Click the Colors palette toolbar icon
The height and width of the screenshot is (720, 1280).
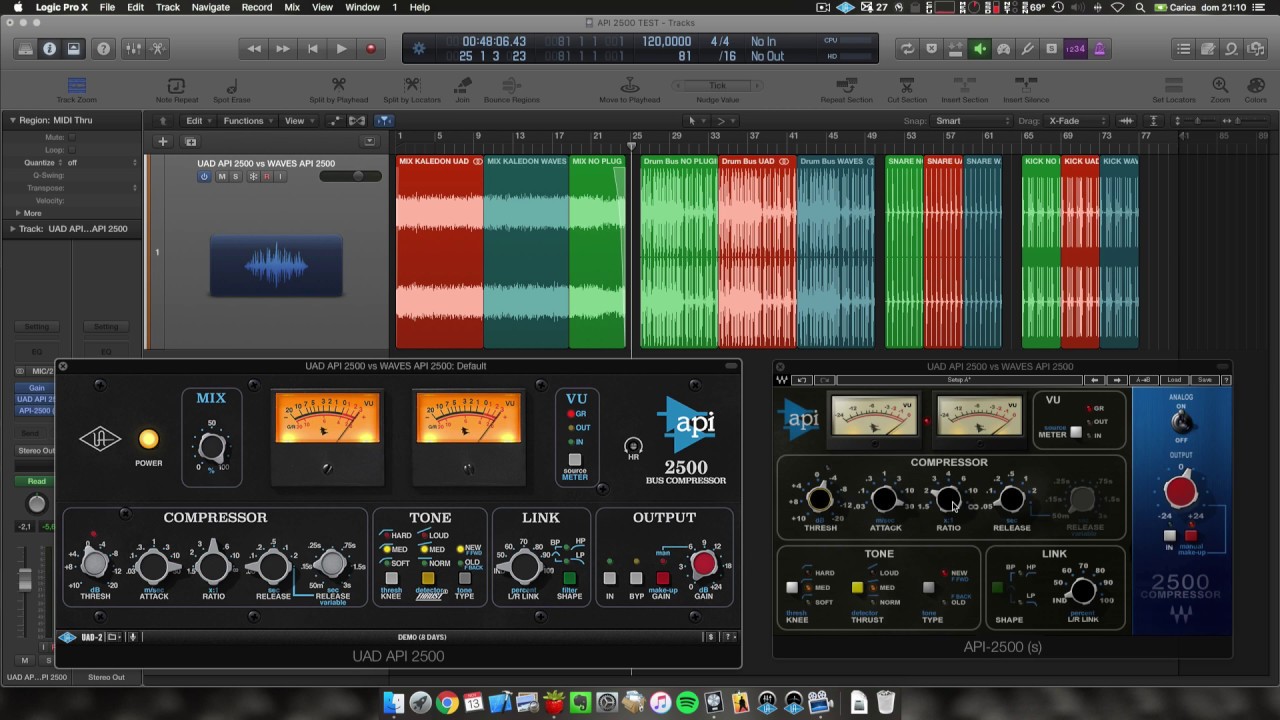click(1255, 86)
